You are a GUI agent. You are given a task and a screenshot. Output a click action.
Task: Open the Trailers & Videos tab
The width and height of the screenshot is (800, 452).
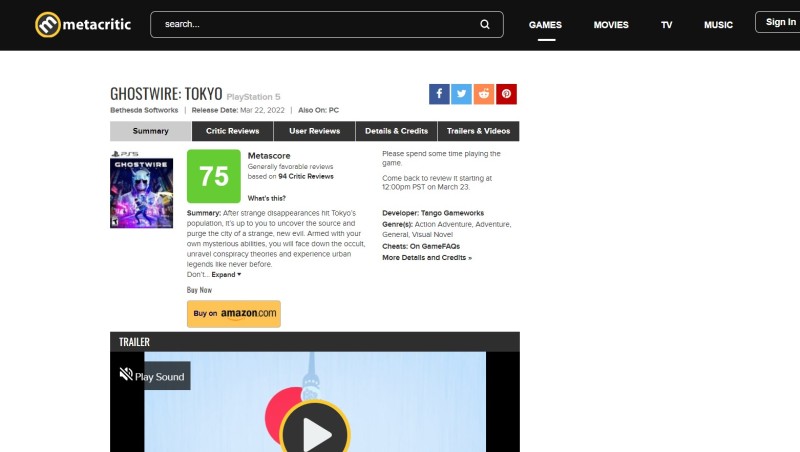(x=479, y=131)
